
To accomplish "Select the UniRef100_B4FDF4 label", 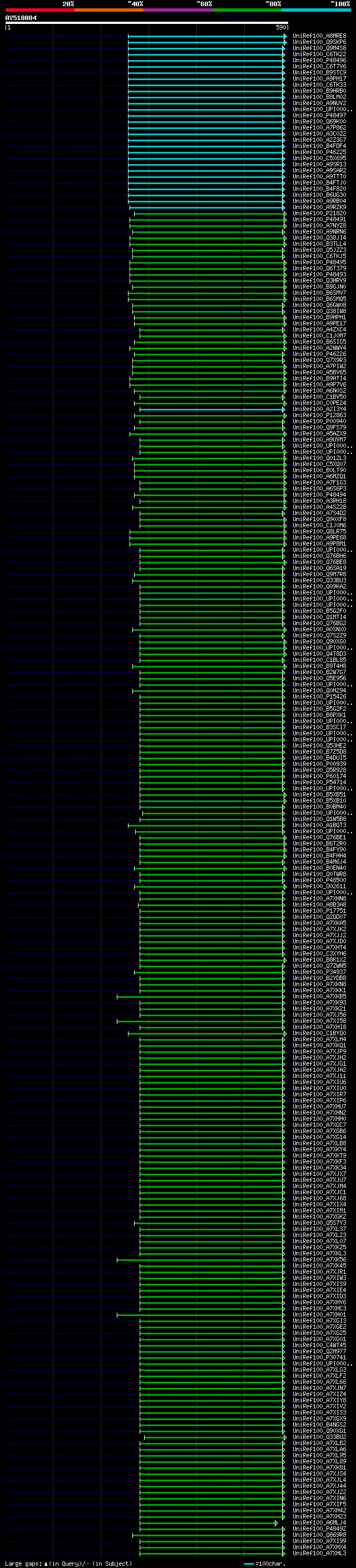I will pos(319,146).
